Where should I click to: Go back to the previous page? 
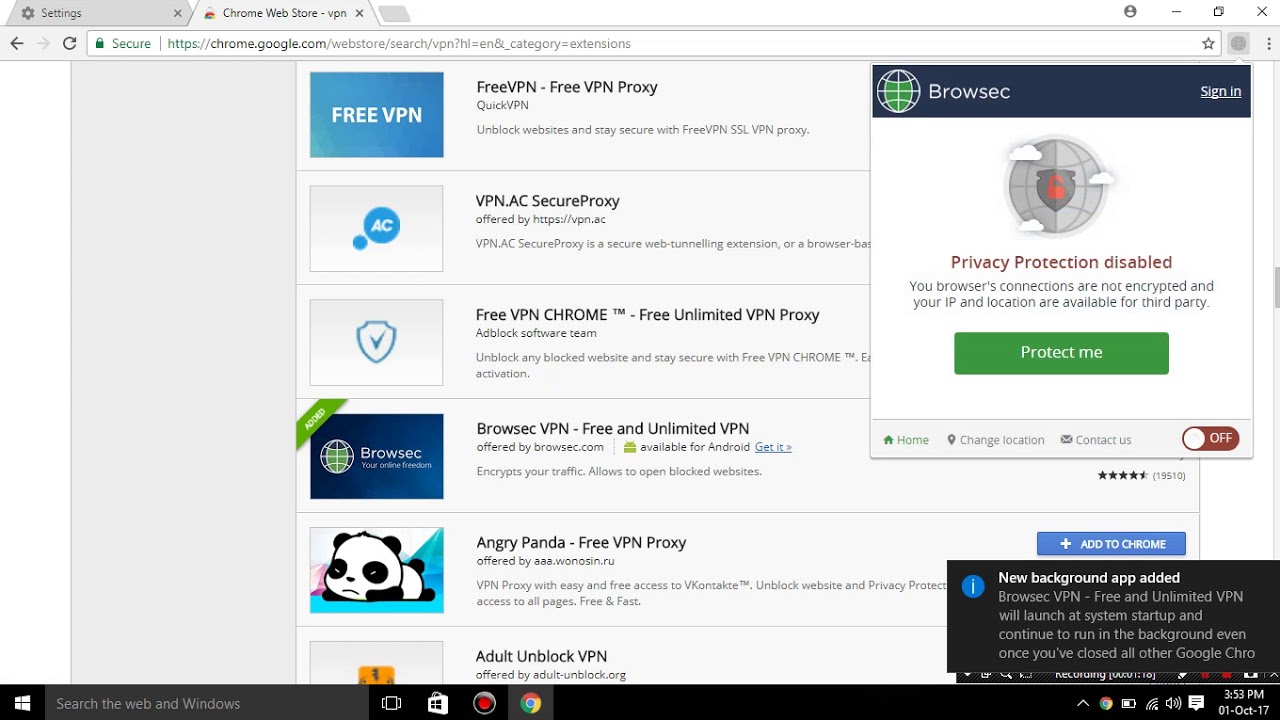[17, 44]
